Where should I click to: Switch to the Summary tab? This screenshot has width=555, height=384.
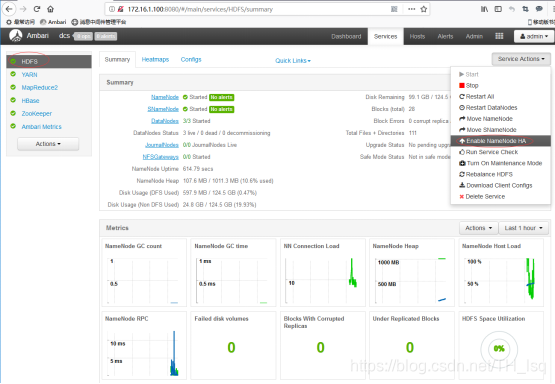[x=117, y=59]
